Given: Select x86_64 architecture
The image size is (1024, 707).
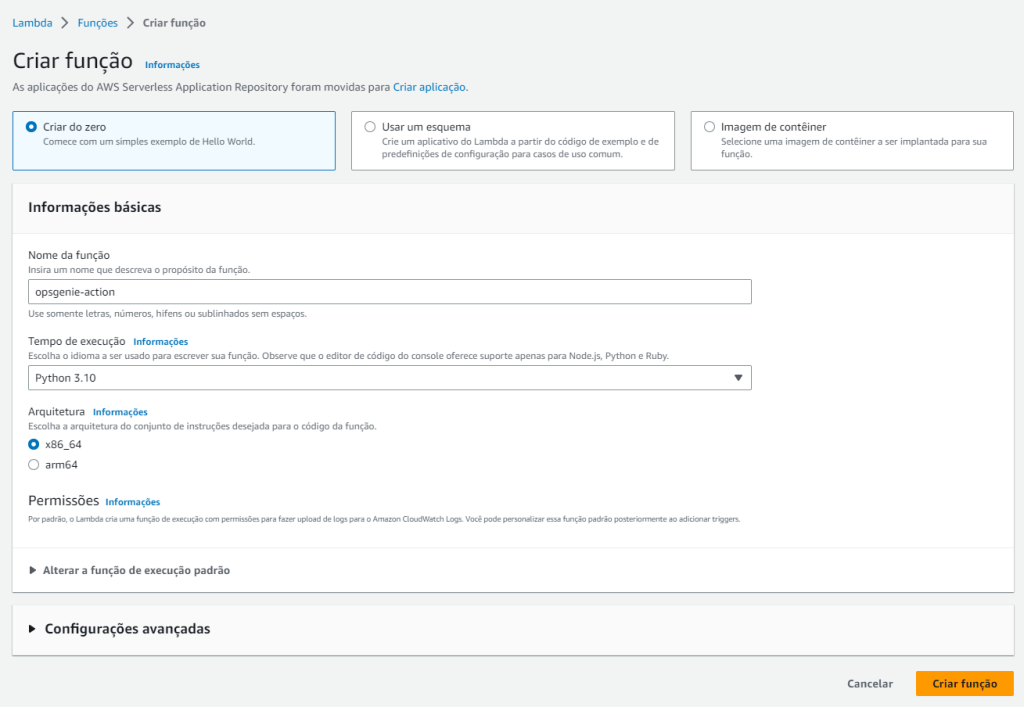Looking at the screenshot, I should pyautogui.click(x=34, y=444).
